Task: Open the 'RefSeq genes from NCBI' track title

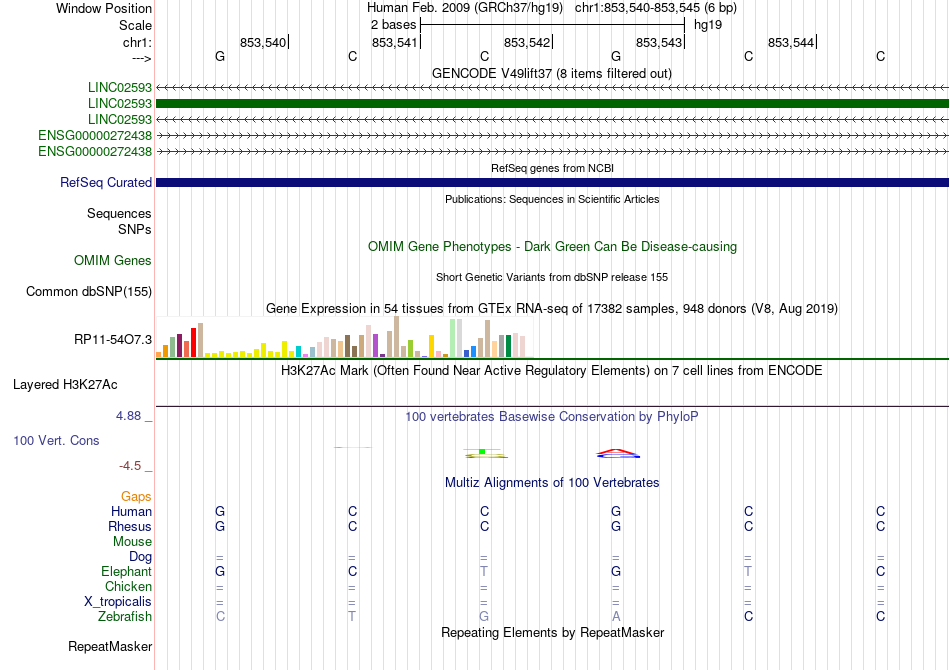Action: click(552, 168)
